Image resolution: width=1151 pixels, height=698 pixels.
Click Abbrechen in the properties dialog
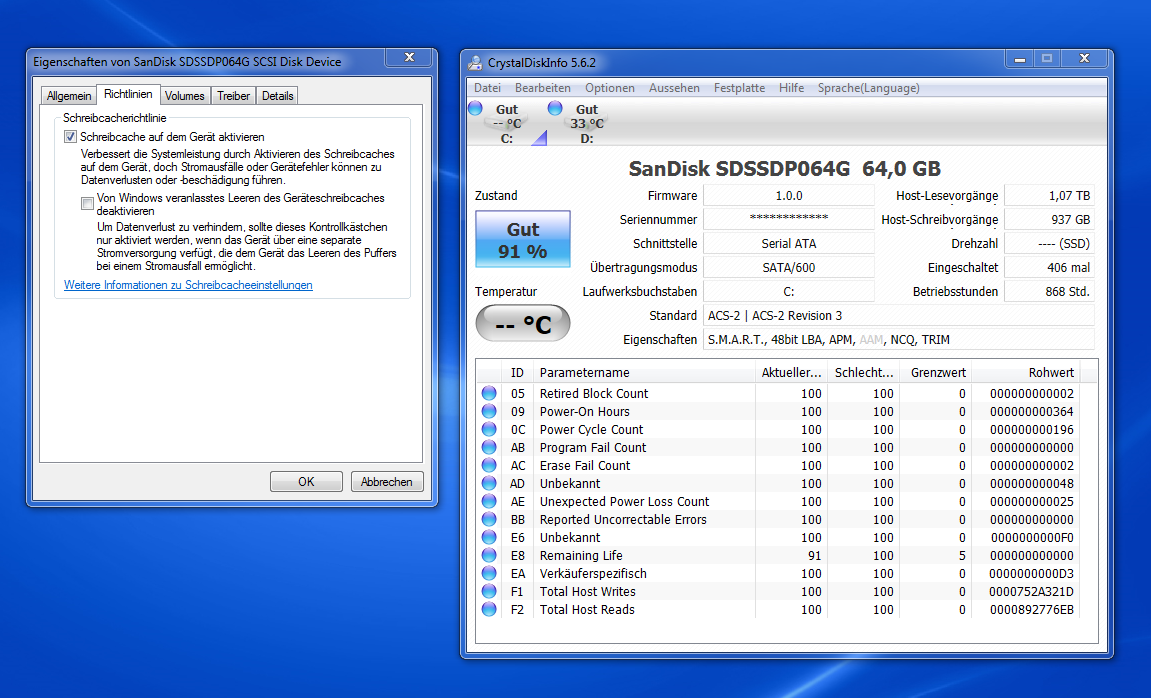[x=387, y=481]
